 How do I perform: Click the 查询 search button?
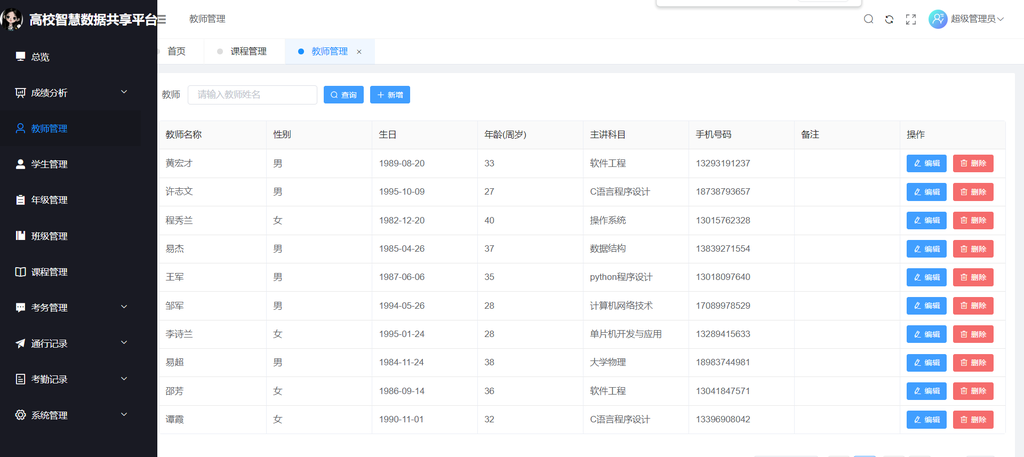[343, 95]
